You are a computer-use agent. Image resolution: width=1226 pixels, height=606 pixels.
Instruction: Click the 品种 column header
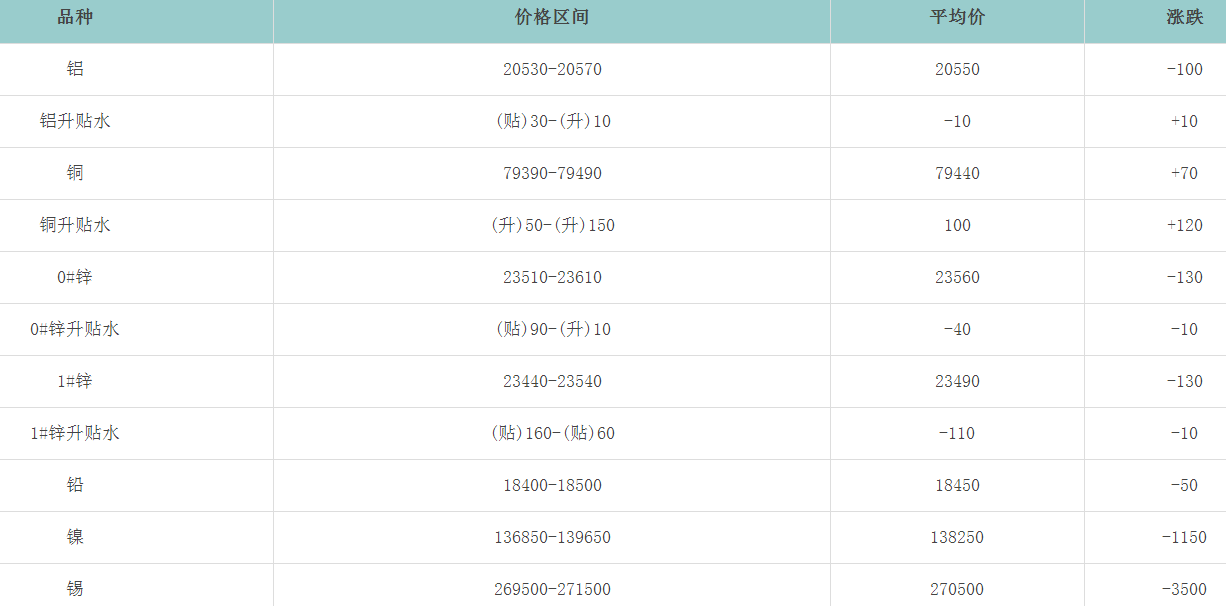coord(75,18)
